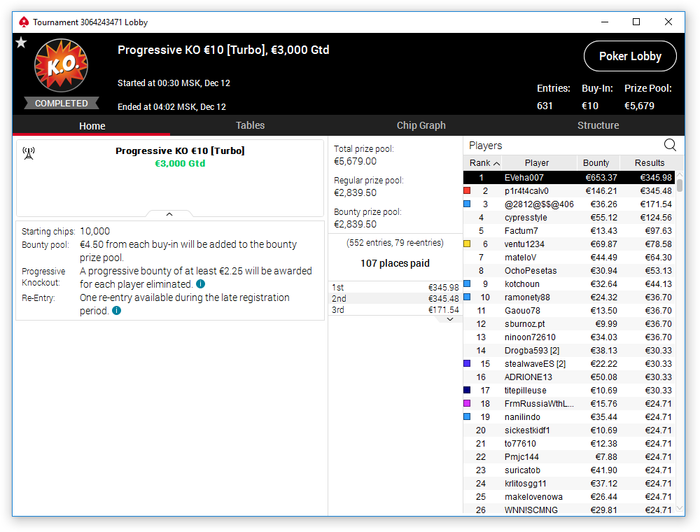Open the Poker Lobby
The width and height of the screenshot is (700, 532).
point(630,56)
